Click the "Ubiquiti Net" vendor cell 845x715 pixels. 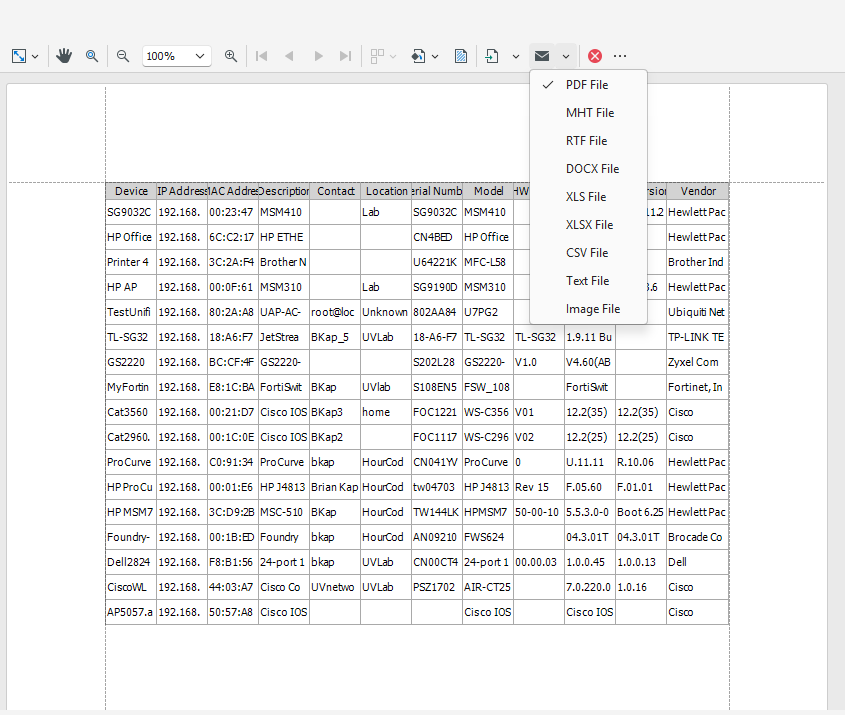(x=698, y=313)
